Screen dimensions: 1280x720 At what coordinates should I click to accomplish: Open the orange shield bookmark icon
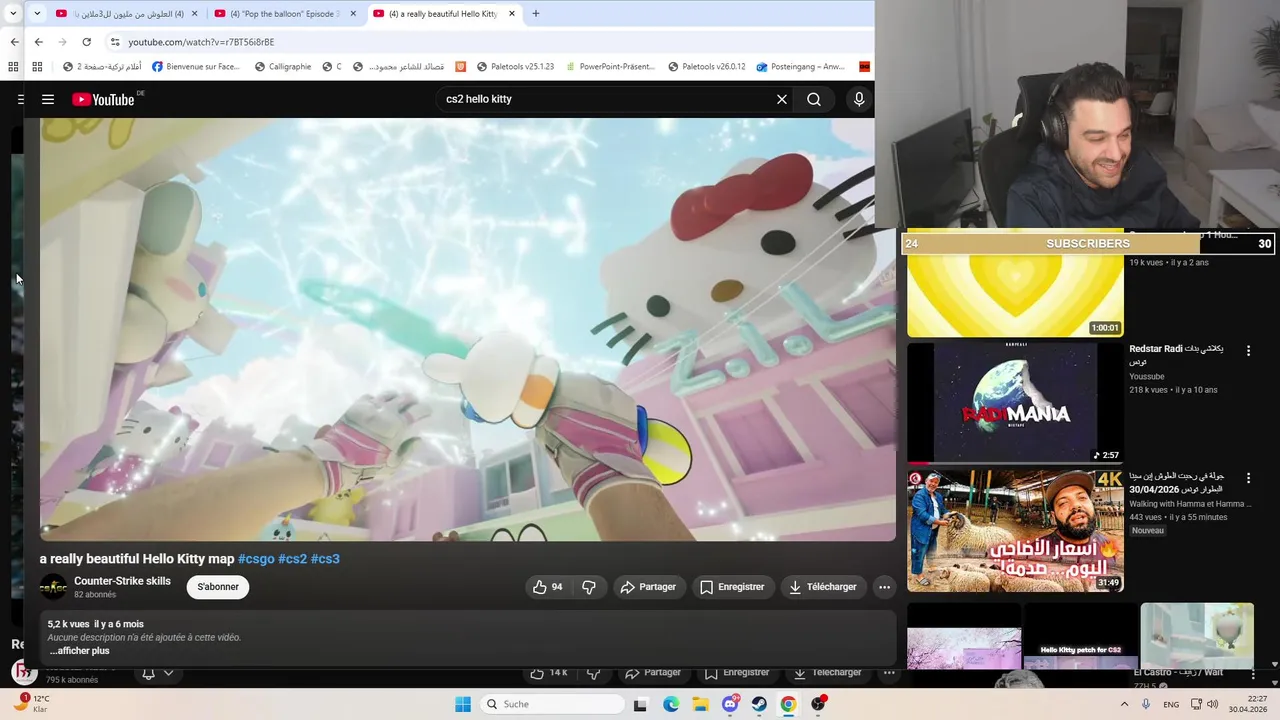(460, 67)
